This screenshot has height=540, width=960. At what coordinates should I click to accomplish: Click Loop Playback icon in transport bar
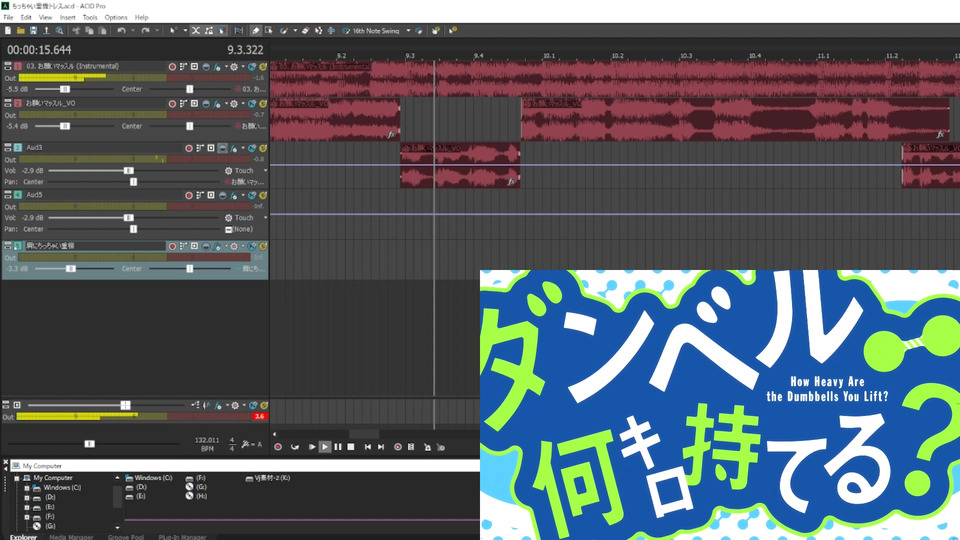(294, 447)
